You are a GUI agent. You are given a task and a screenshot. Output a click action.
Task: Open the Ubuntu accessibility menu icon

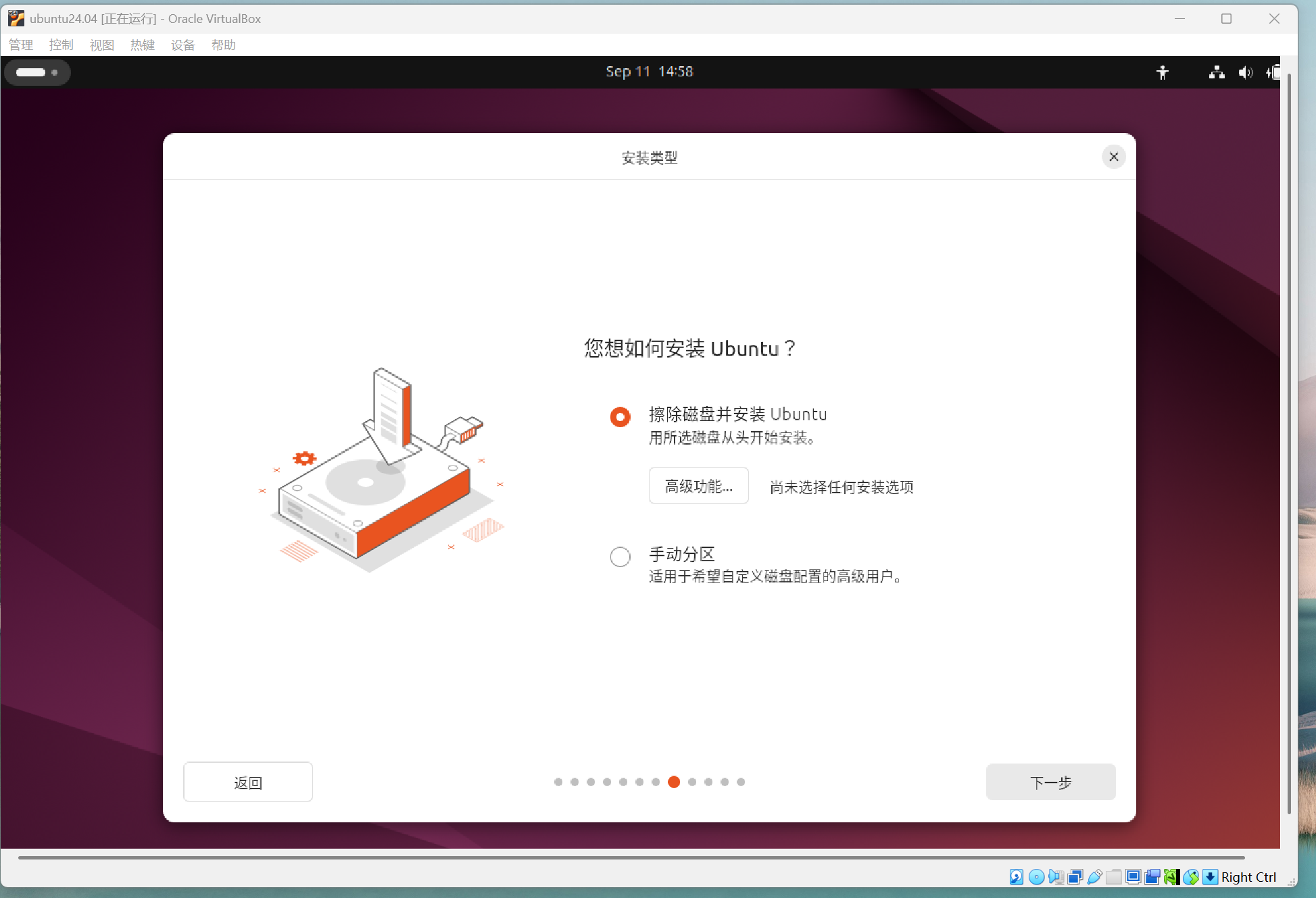1163,72
